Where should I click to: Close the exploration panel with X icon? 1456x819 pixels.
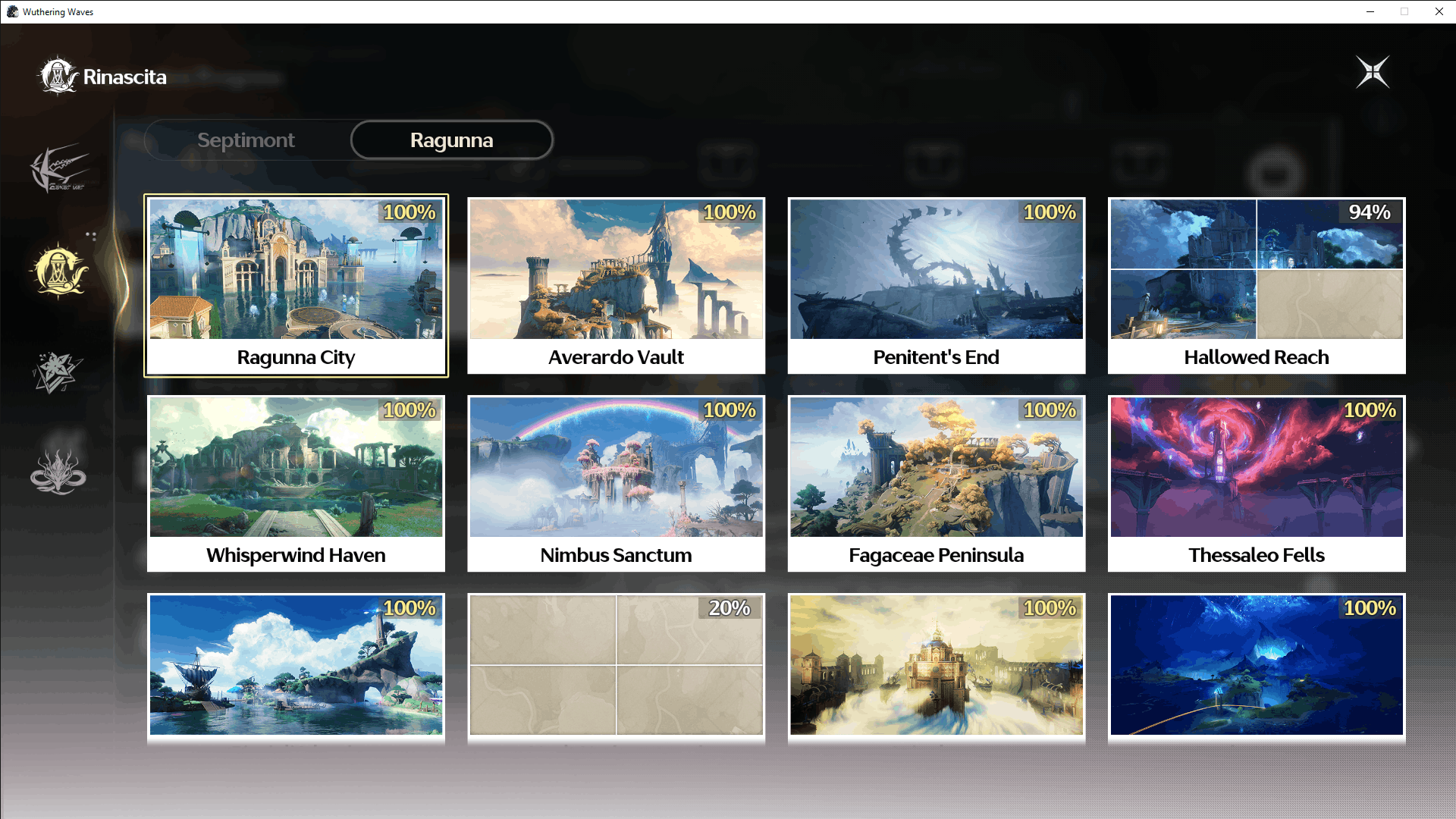pos(1373,73)
